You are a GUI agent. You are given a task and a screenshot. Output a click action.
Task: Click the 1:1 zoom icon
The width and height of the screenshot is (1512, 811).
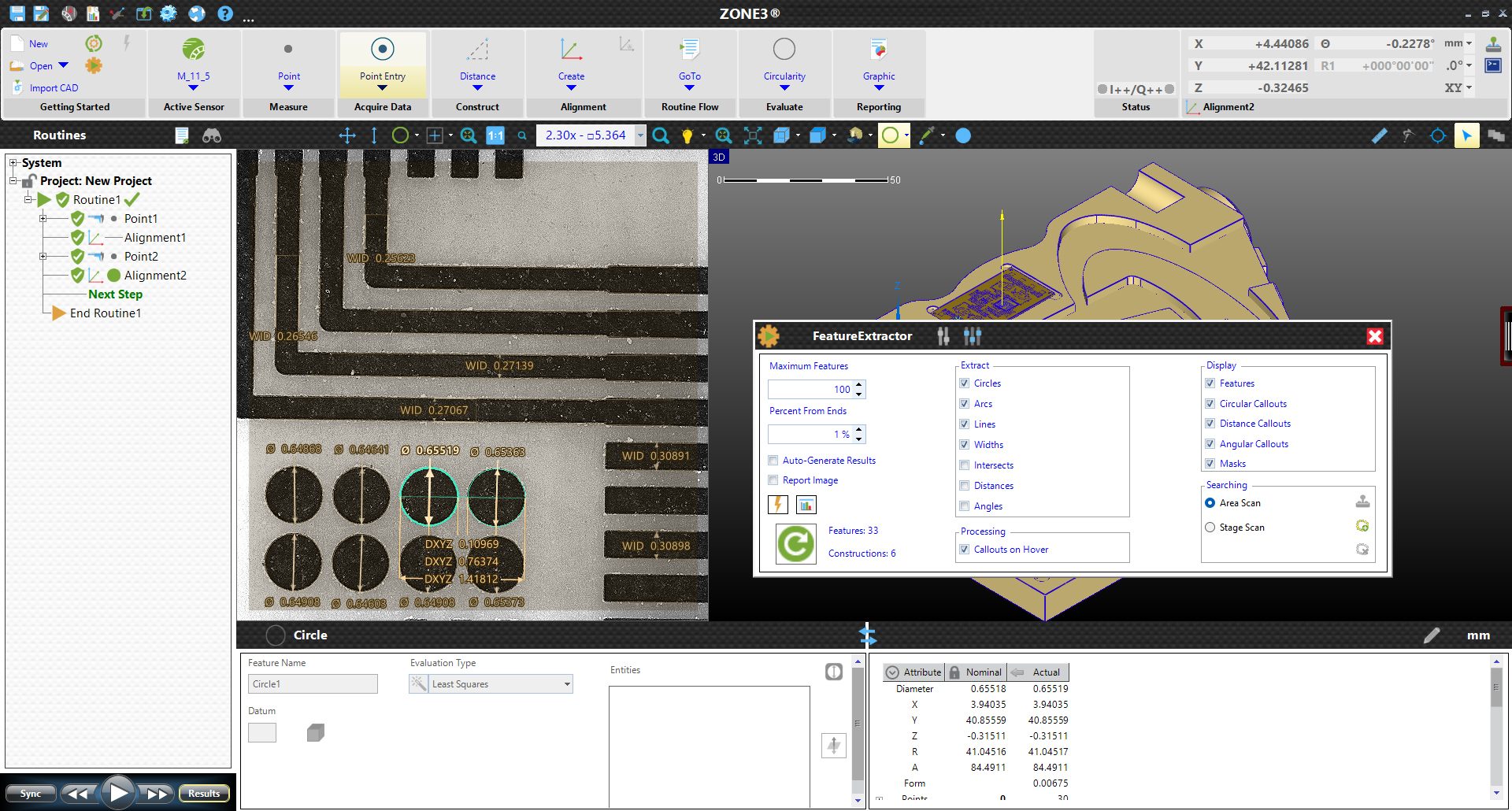coord(495,135)
